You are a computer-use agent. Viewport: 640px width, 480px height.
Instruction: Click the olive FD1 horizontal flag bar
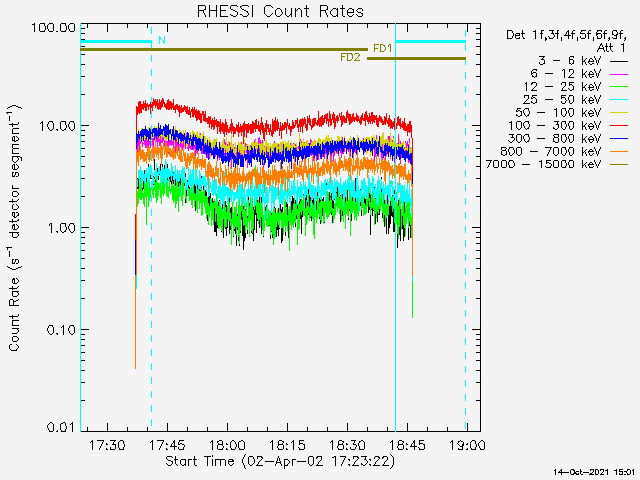224,49
